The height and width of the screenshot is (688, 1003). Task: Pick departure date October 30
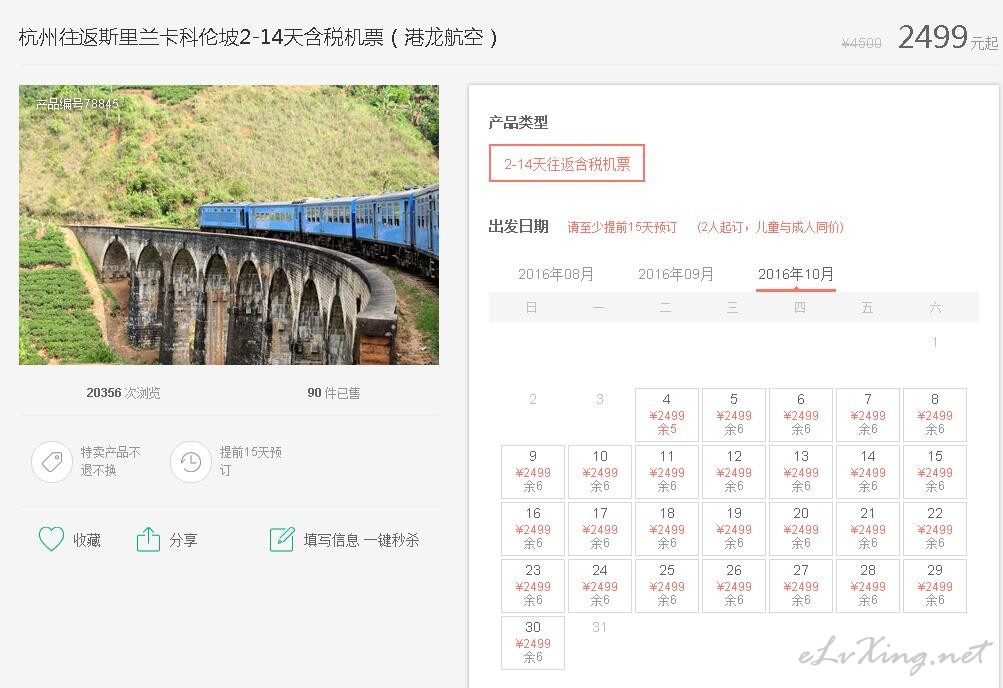click(533, 642)
